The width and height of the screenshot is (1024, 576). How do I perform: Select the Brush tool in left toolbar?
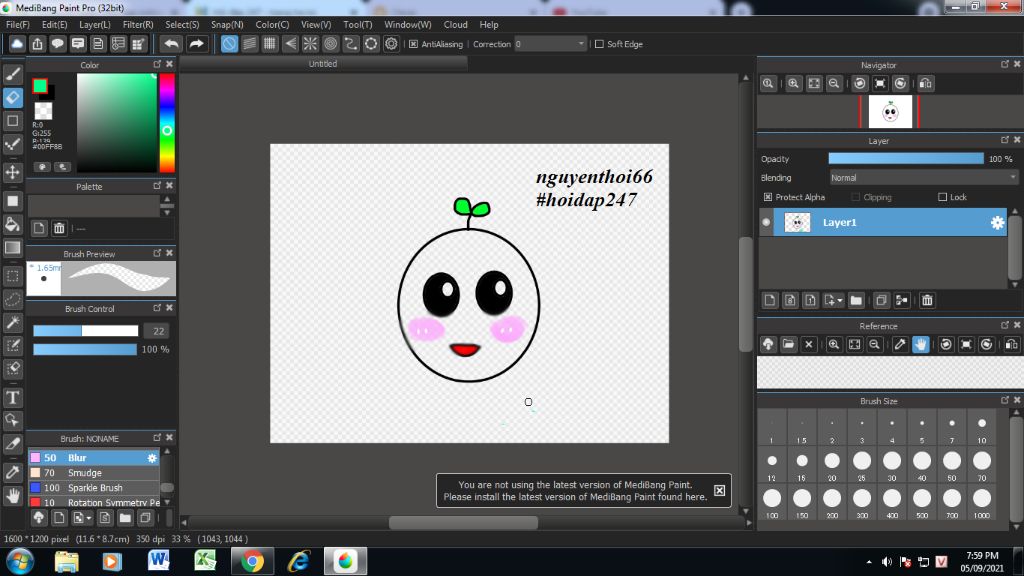(x=13, y=73)
